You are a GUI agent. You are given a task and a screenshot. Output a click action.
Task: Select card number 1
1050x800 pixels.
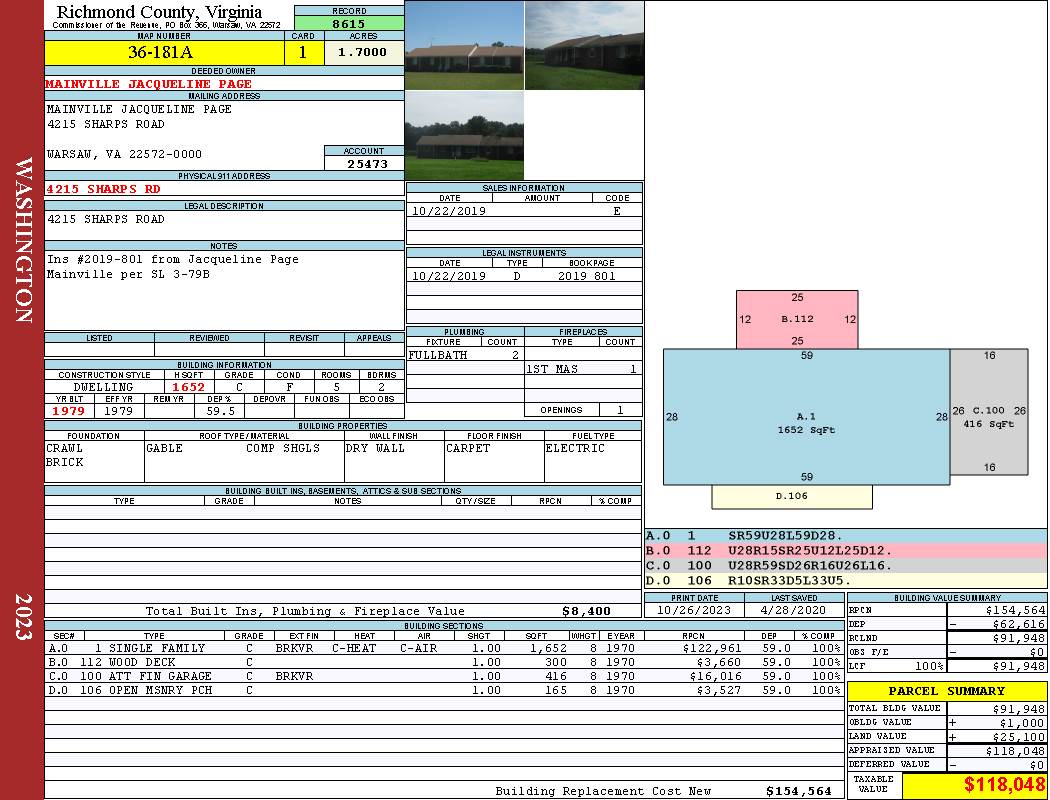tap(303, 52)
